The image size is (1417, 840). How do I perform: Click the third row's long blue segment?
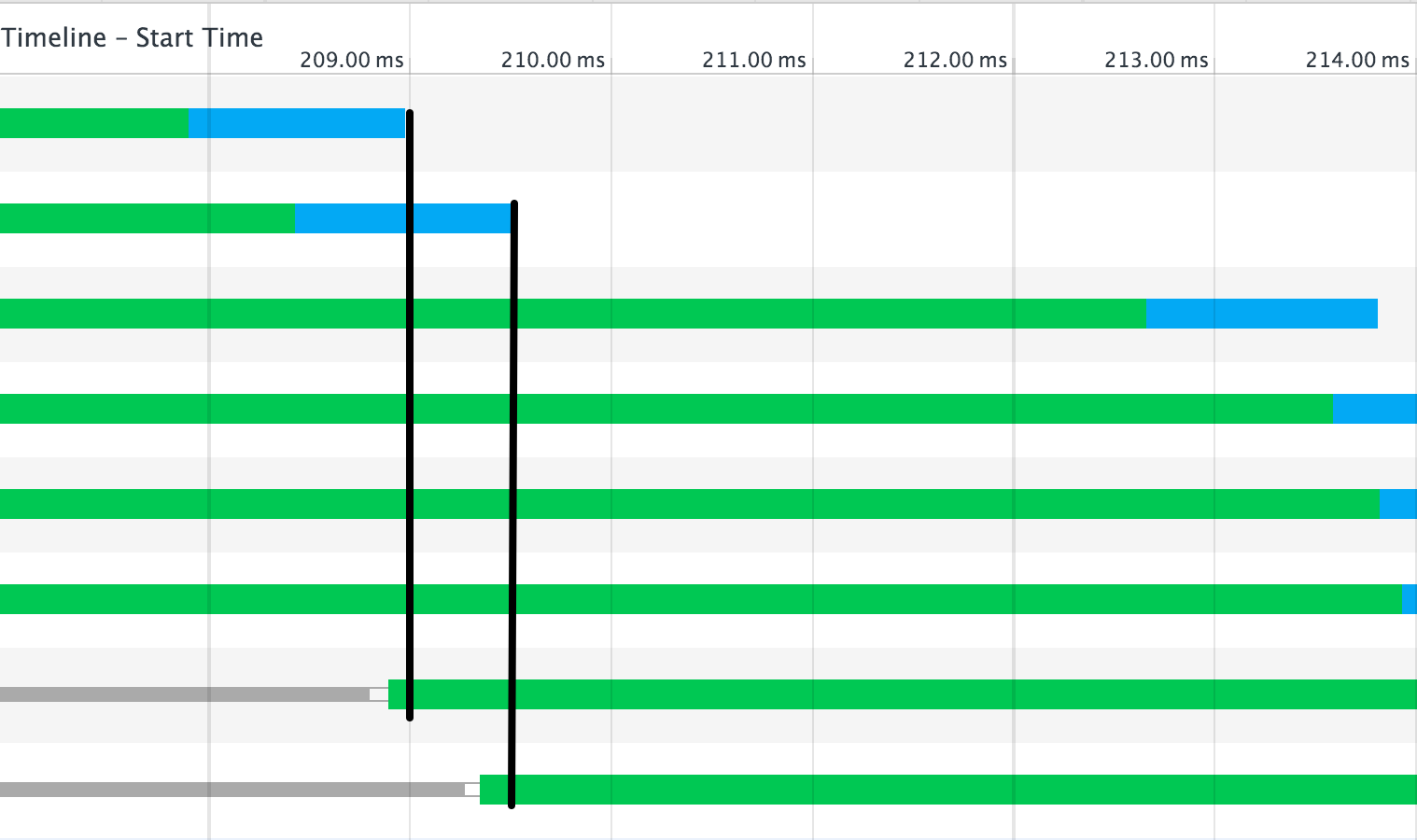(x=1261, y=314)
